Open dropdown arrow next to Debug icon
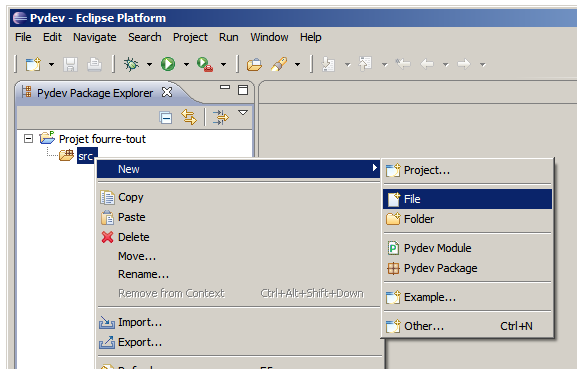This screenshot has height=369, width=577. pyautogui.click(x=149, y=64)
